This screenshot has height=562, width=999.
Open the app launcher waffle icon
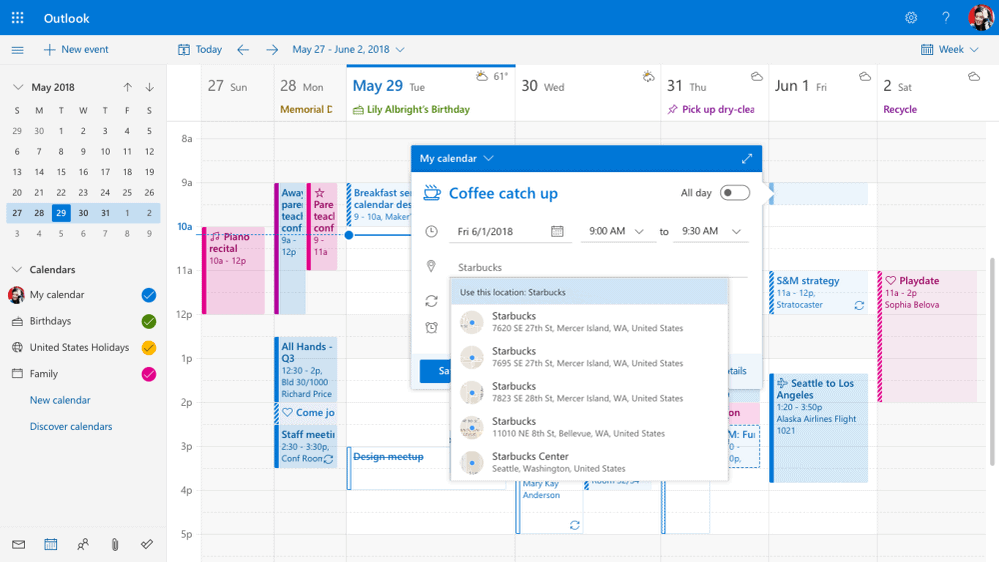(x=17, y=18)
